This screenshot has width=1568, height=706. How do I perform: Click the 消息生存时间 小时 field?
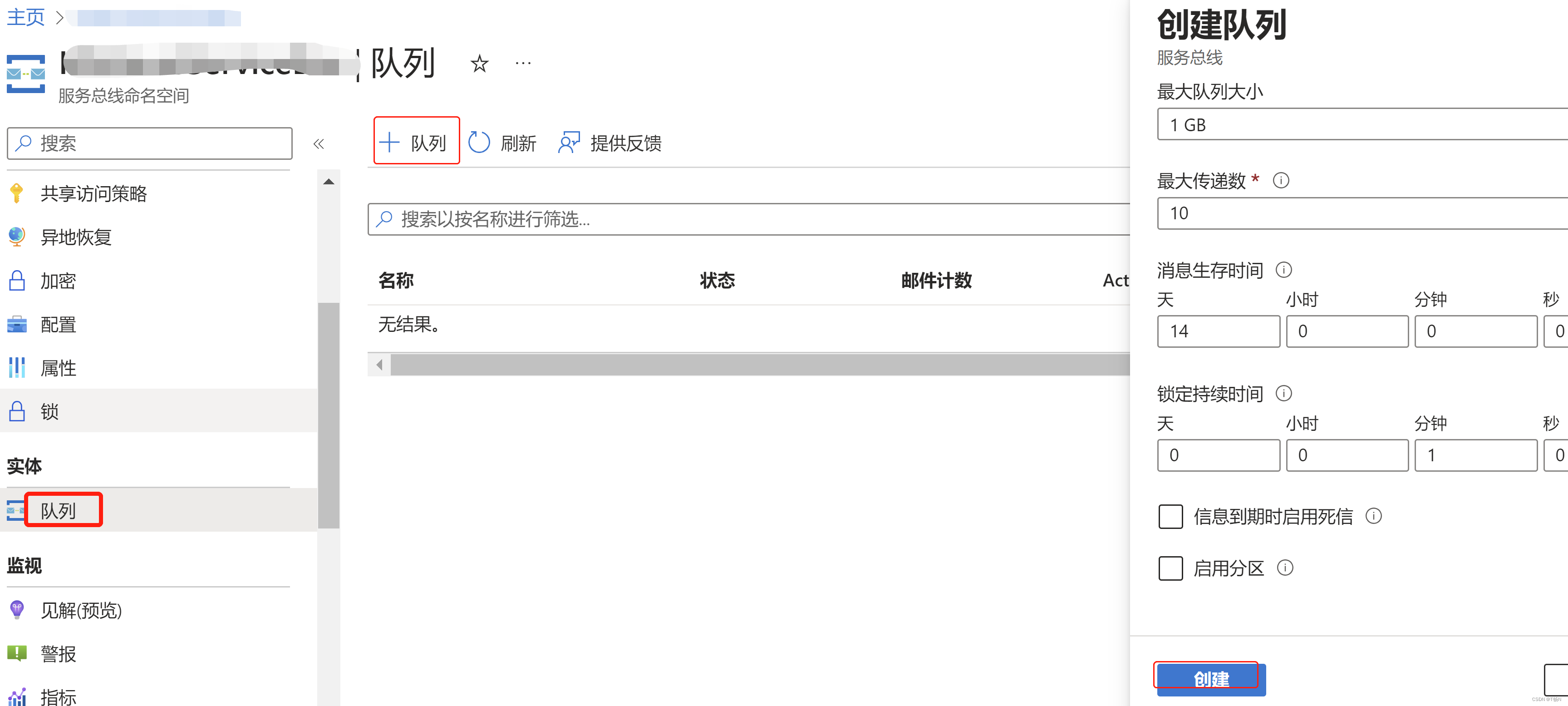point(1347,331)
